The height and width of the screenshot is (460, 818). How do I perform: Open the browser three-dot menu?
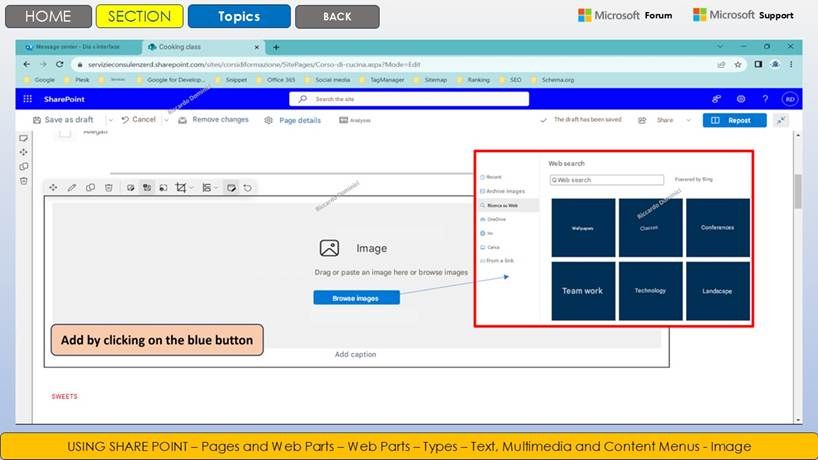[x=791, y=65]
